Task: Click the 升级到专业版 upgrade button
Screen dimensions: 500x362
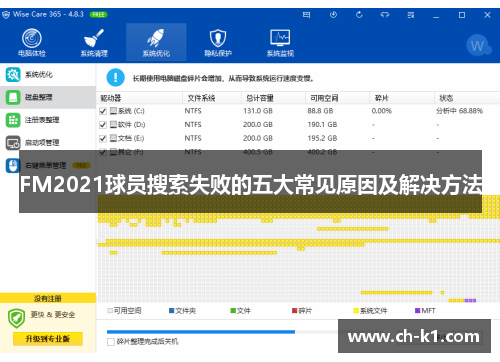Action: (x=48, y=339)
